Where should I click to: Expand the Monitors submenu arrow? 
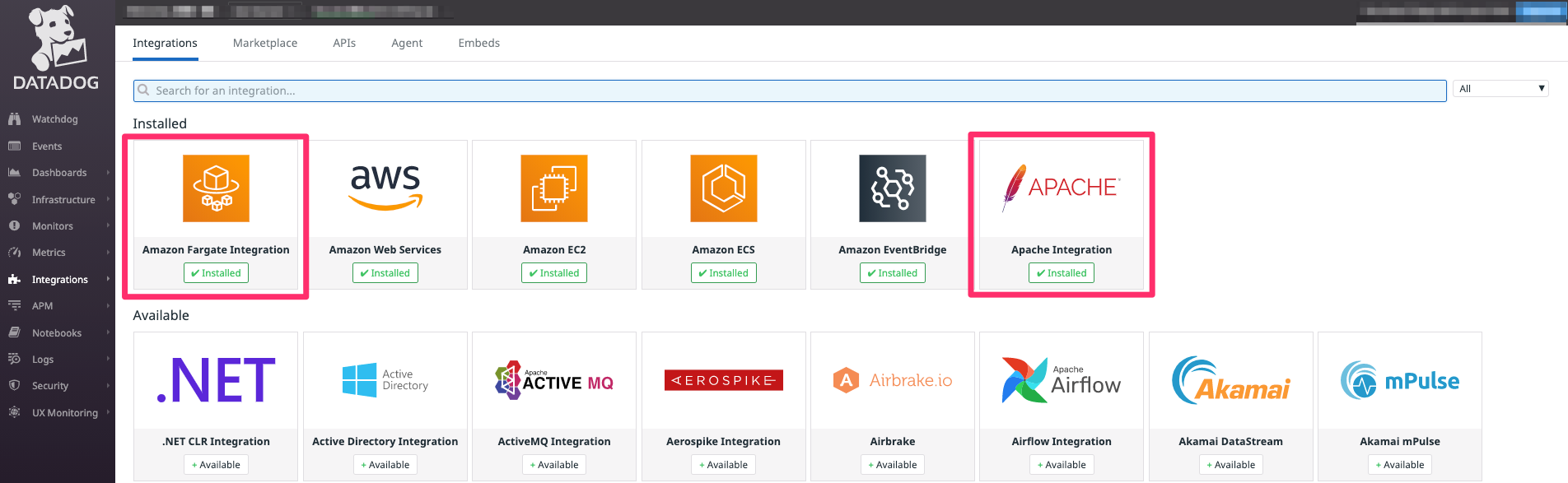[x=108, y=225]
